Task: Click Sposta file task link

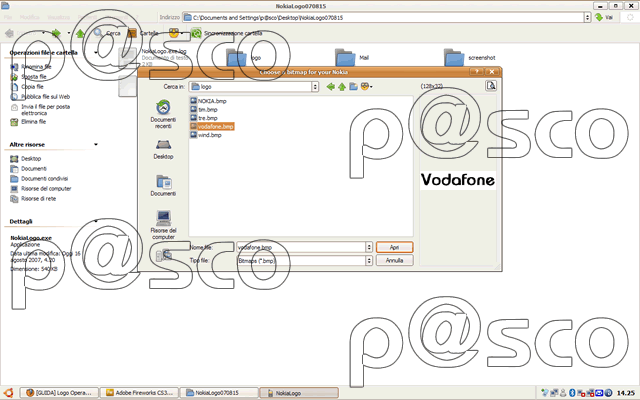Action: point(29,76)
